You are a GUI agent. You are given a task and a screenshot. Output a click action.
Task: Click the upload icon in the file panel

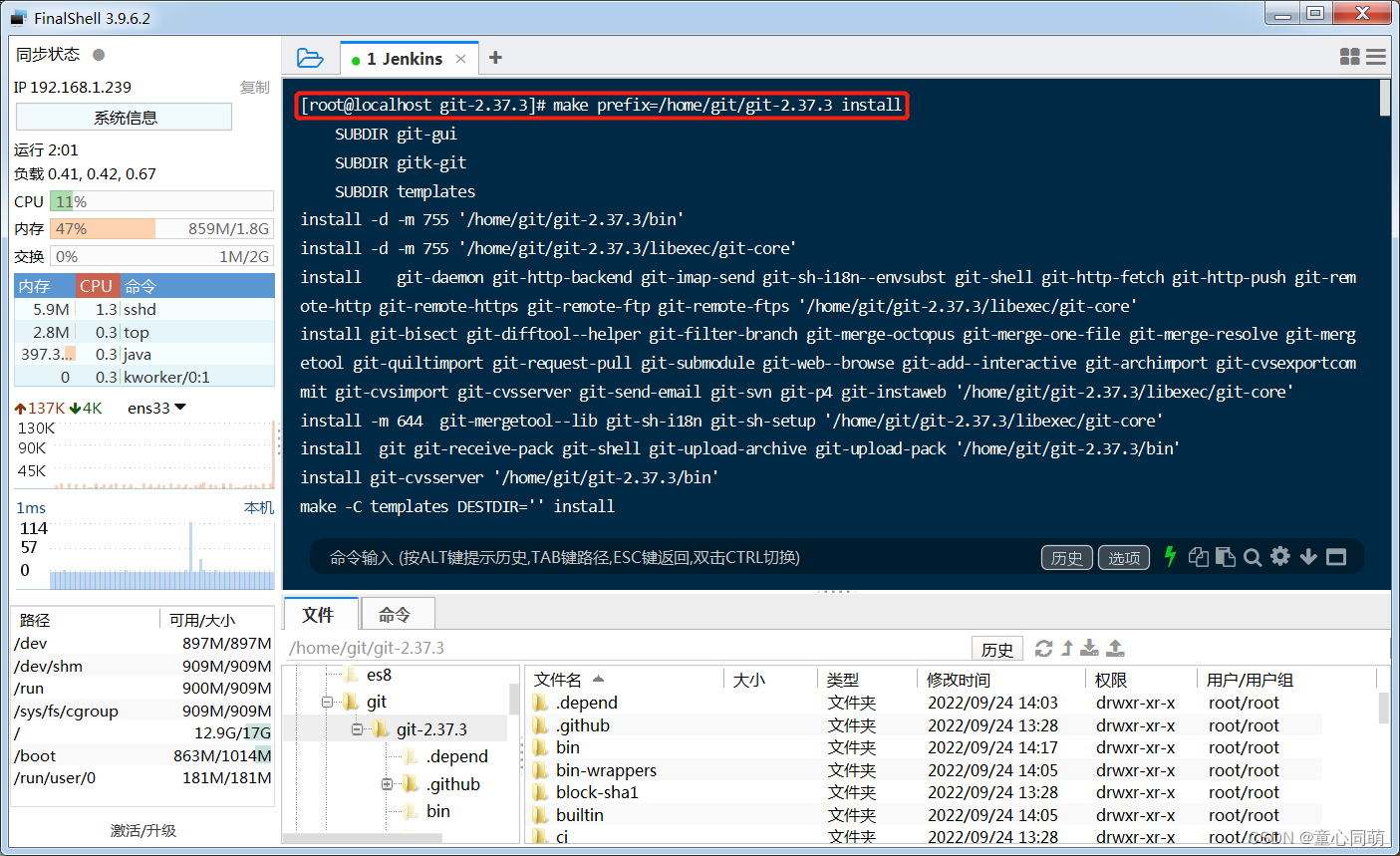coord(1115,648)
